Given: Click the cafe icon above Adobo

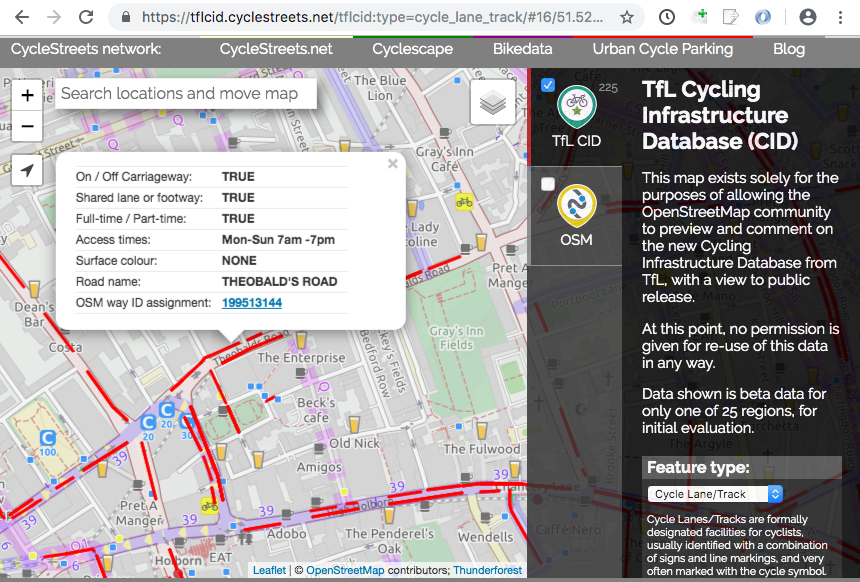Looking at the screenshot, I should pyautogui.click(x=286, y=514).
